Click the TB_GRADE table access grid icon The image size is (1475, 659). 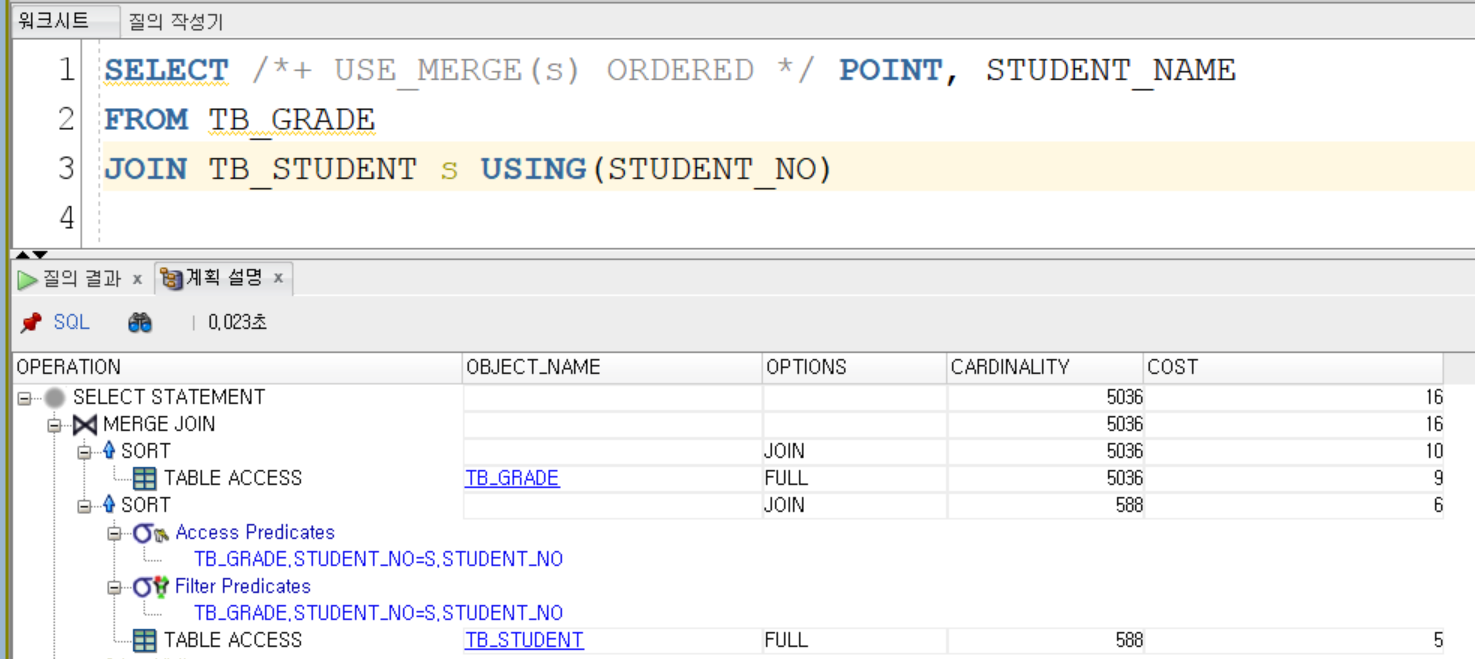(x=145, y=479)
